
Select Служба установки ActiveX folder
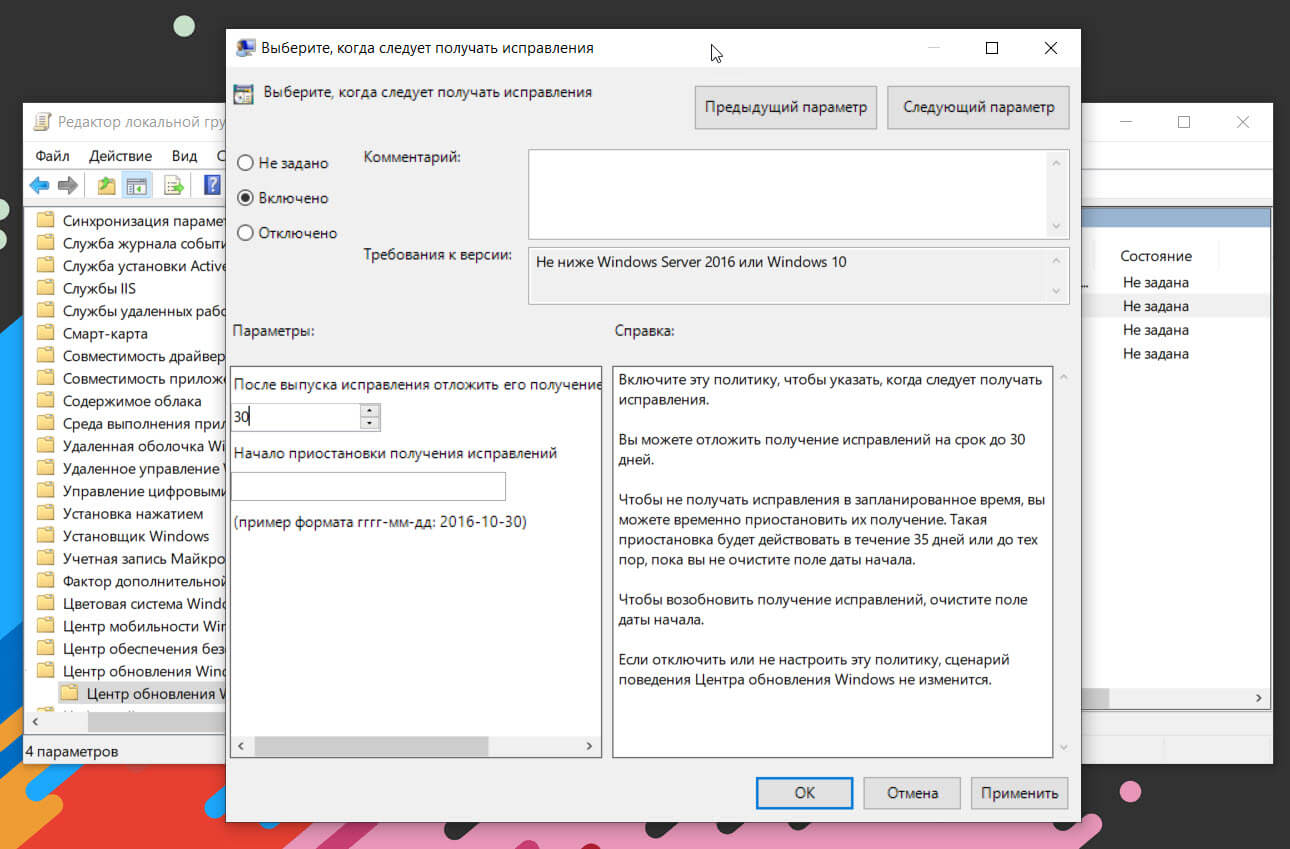pyautogui.click(x=130, y=266)
